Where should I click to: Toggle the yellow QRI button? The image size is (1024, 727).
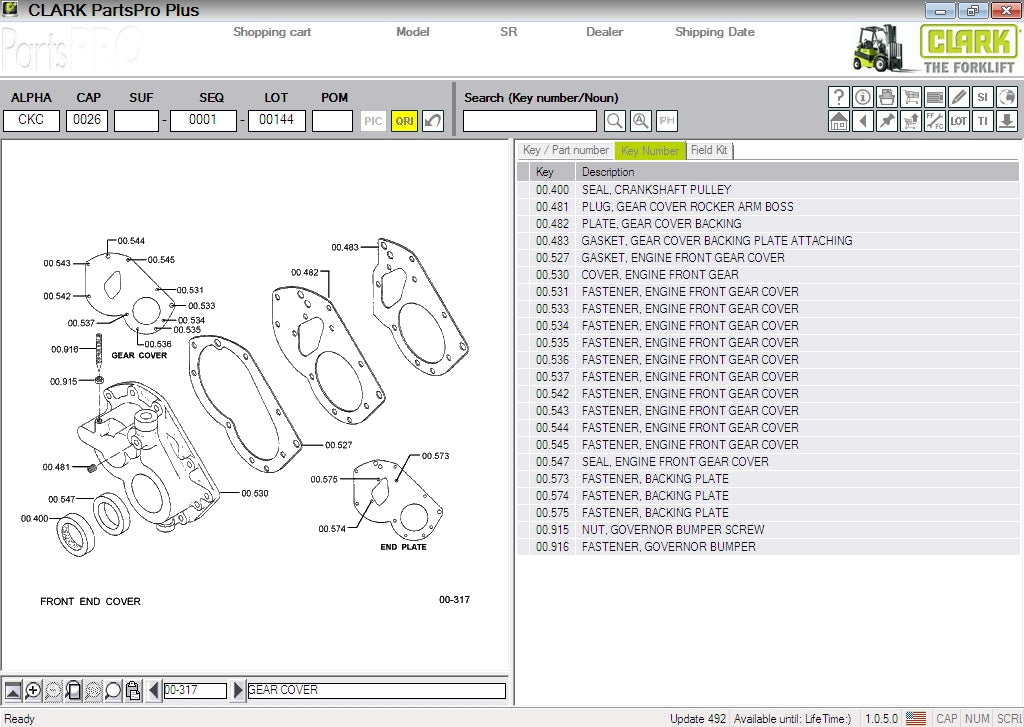404,121
